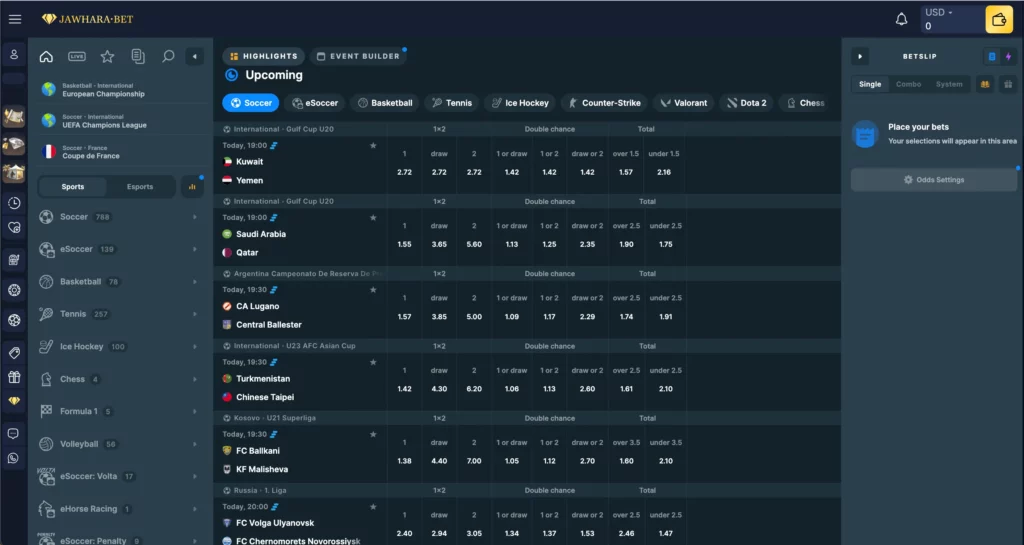Image resolution: width=1024 pixels, height=545 pixels.
Task: Open the chat support bubble icon
Action: click(14, 433)
